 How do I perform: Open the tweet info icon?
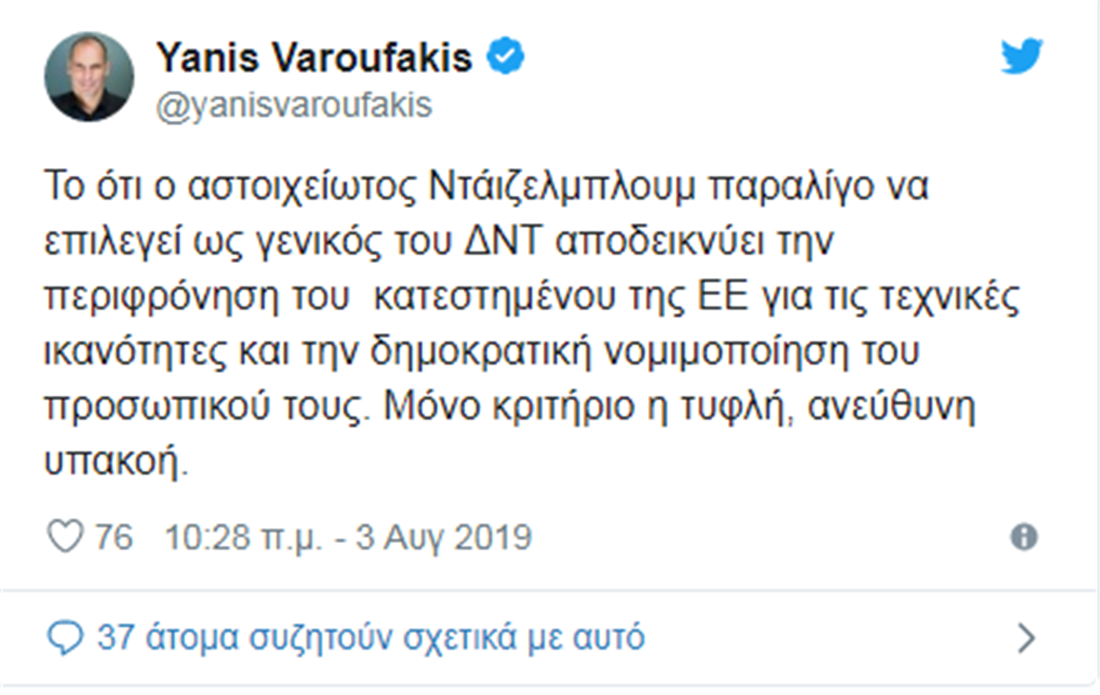[1023, 537]
